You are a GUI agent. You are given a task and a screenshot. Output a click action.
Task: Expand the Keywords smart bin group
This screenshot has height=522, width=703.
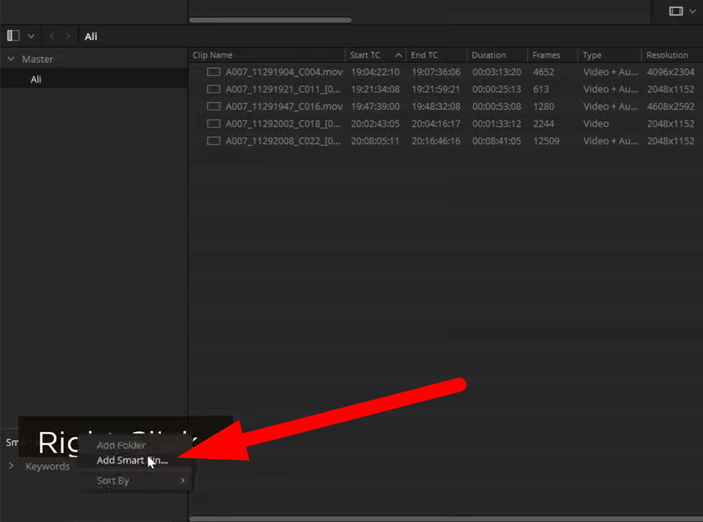pos(11,466)
